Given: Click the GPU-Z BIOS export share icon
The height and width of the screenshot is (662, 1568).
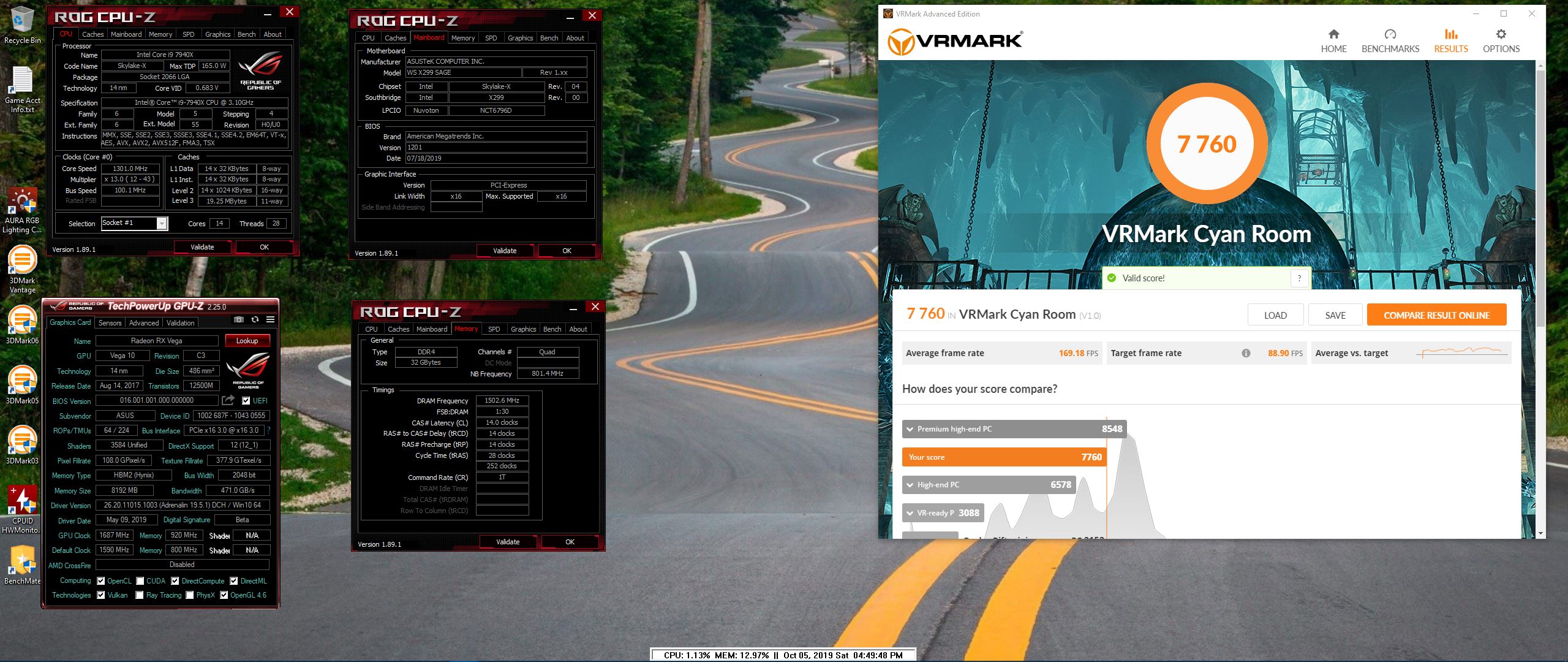Looking at the screenshot, I should [x=228, y=400].
